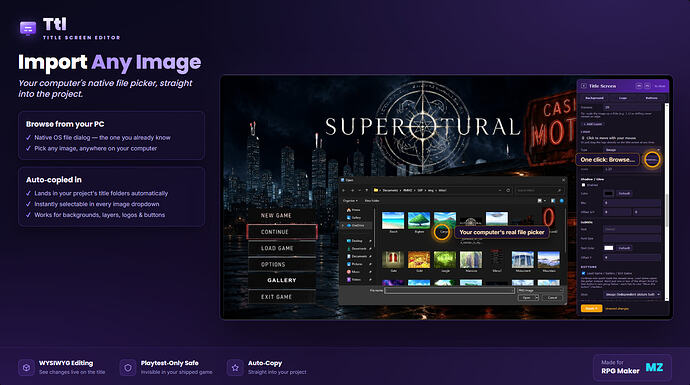Select CONTINUE in the title menu
The height and width of the screenshot is (385, 690).
tap(282, 232)
